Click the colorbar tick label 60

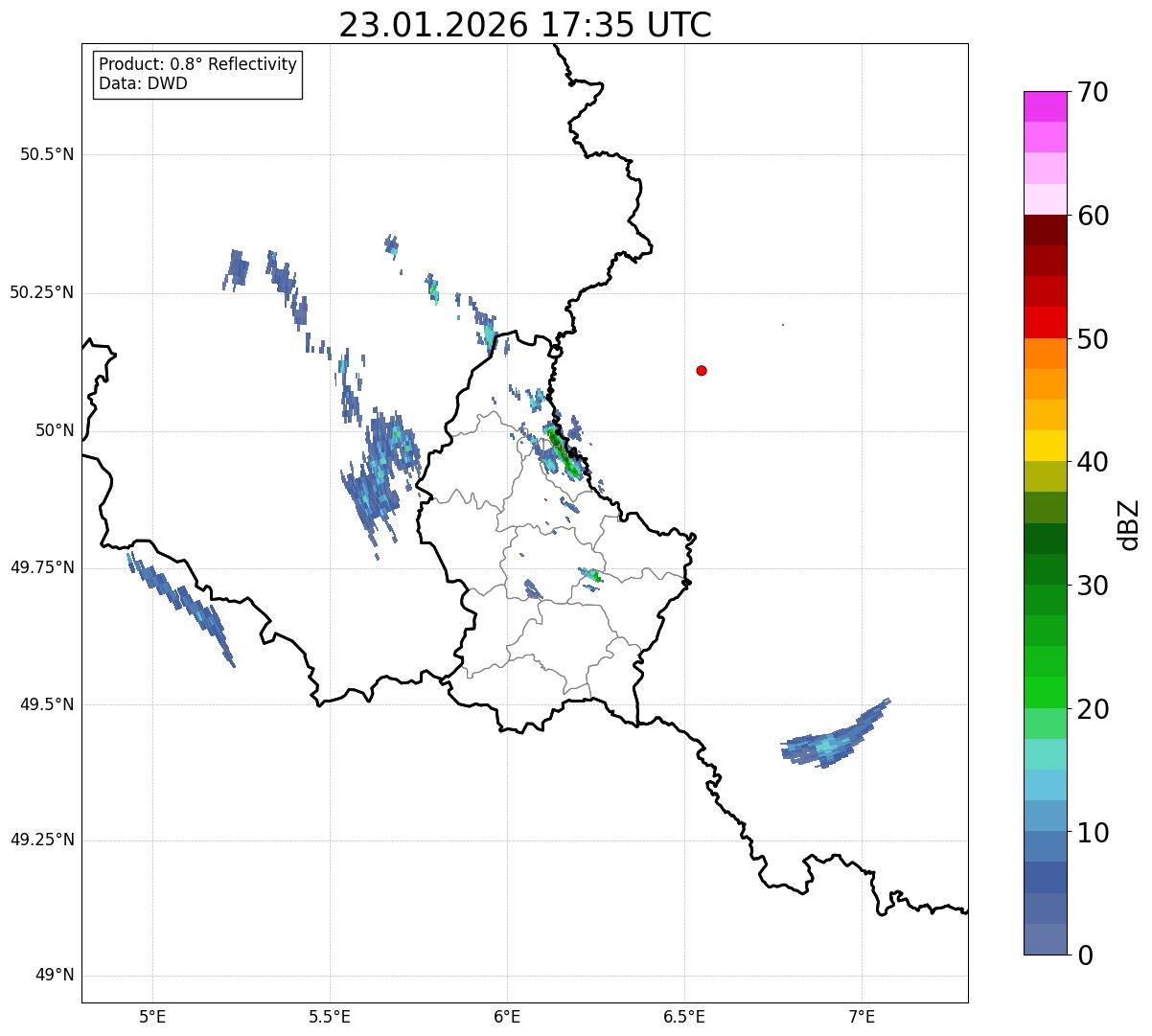[1094, 216]
